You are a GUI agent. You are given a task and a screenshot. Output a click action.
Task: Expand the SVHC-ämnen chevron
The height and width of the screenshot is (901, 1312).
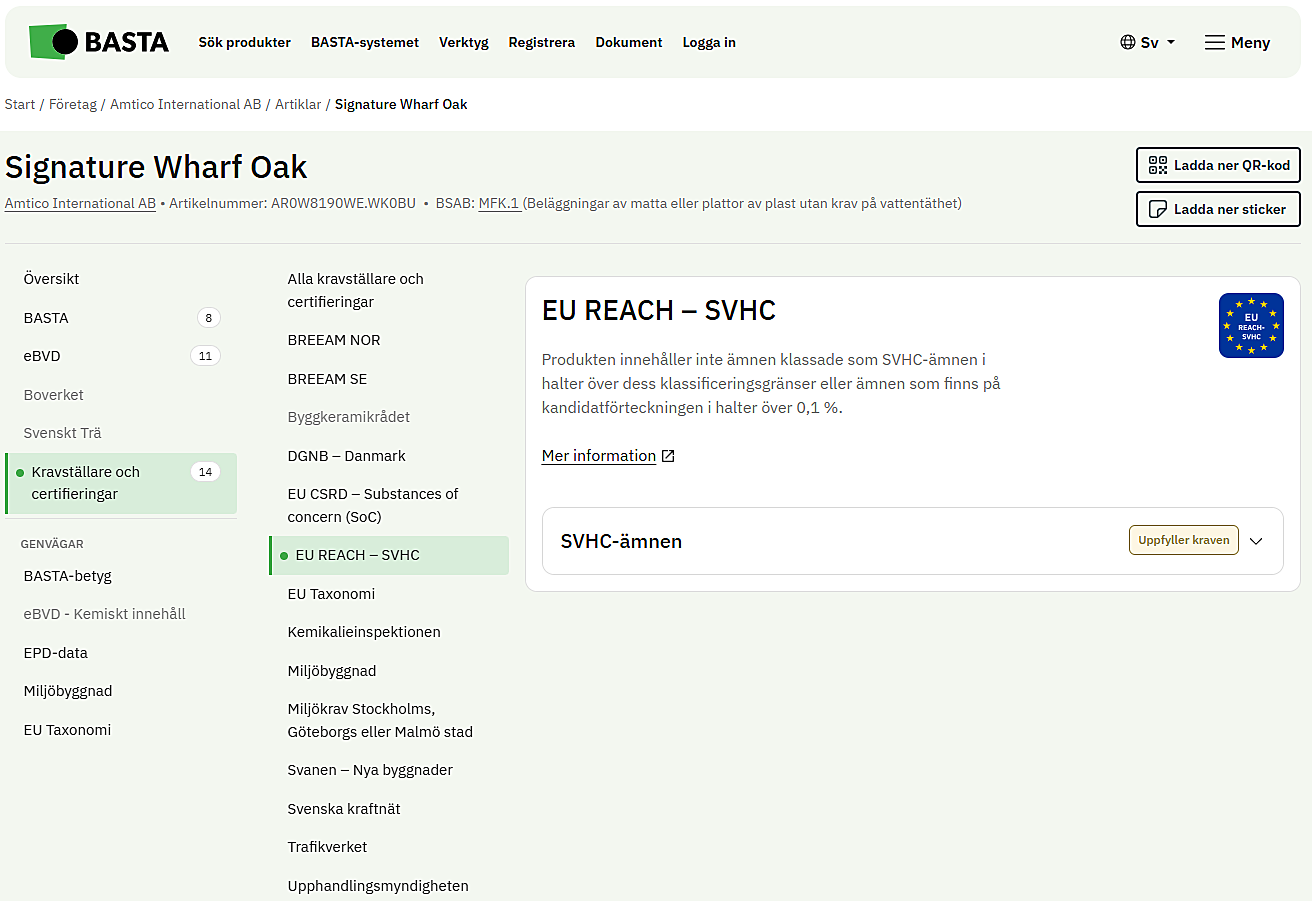pyautogui.click(x=1256, y=541)
